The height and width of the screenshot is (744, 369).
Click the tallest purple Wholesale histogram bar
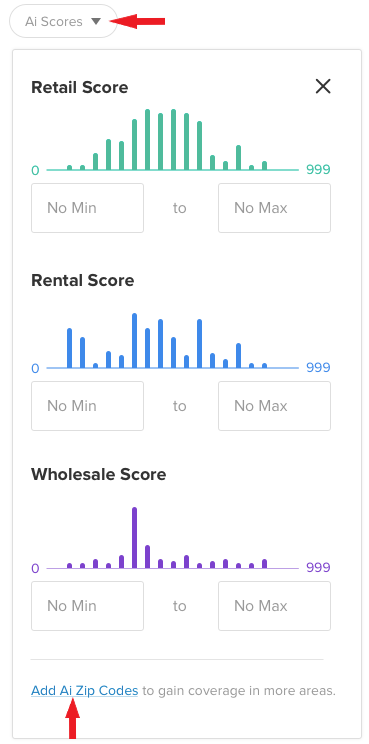135,538
